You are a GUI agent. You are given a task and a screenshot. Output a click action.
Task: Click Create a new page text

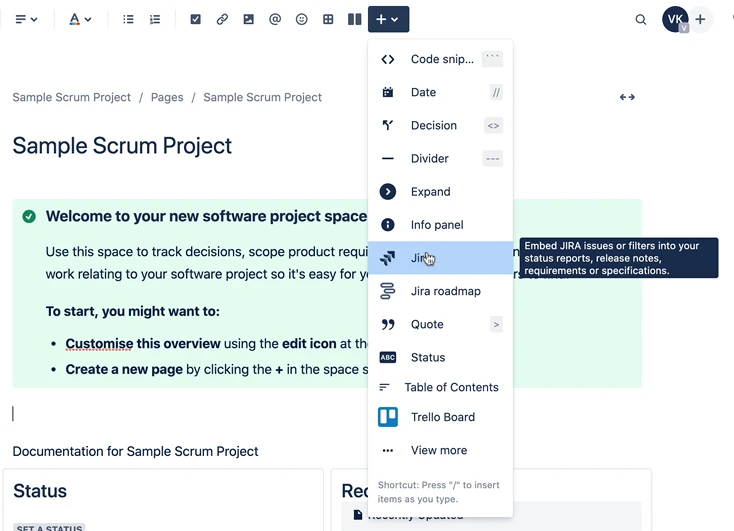click(124, 369)
